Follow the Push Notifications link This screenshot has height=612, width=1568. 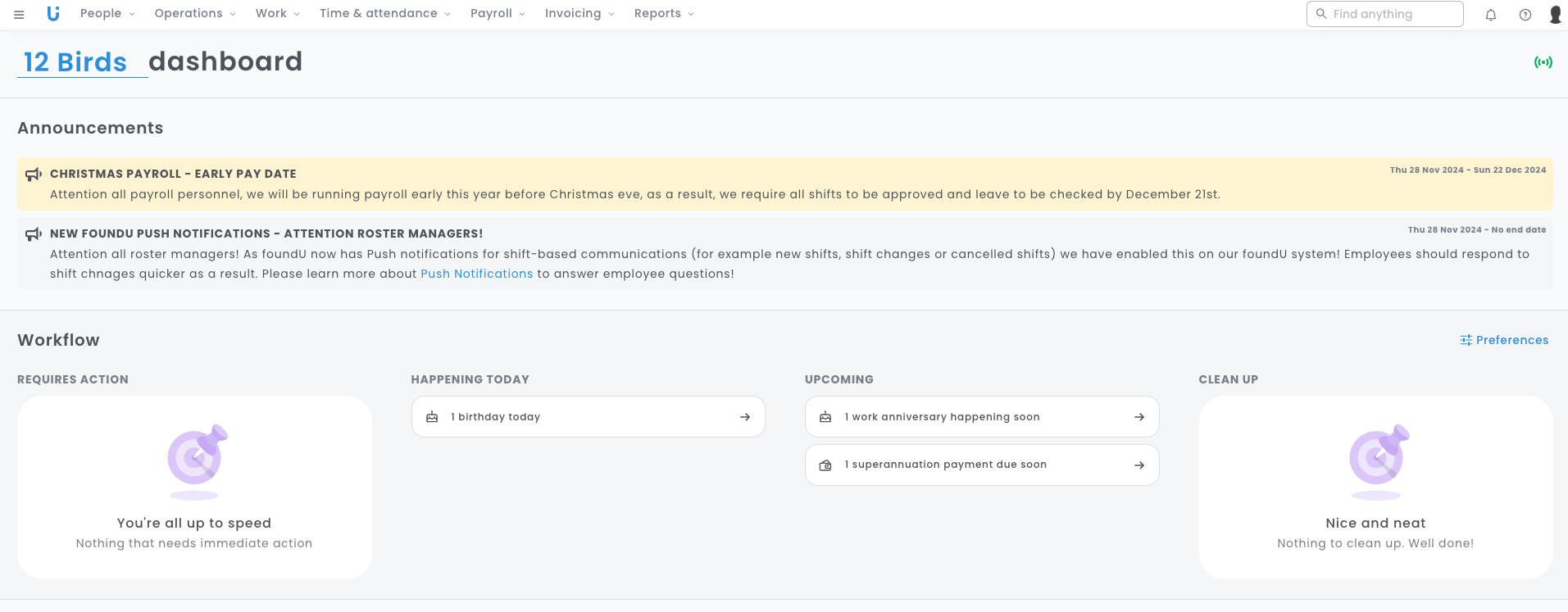tap(476, 274)
